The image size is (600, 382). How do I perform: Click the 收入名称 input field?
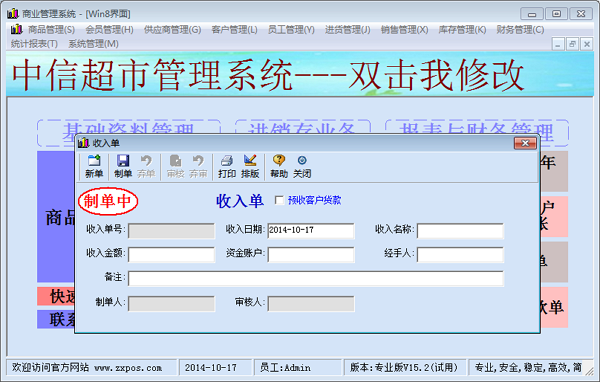[460, 231]
